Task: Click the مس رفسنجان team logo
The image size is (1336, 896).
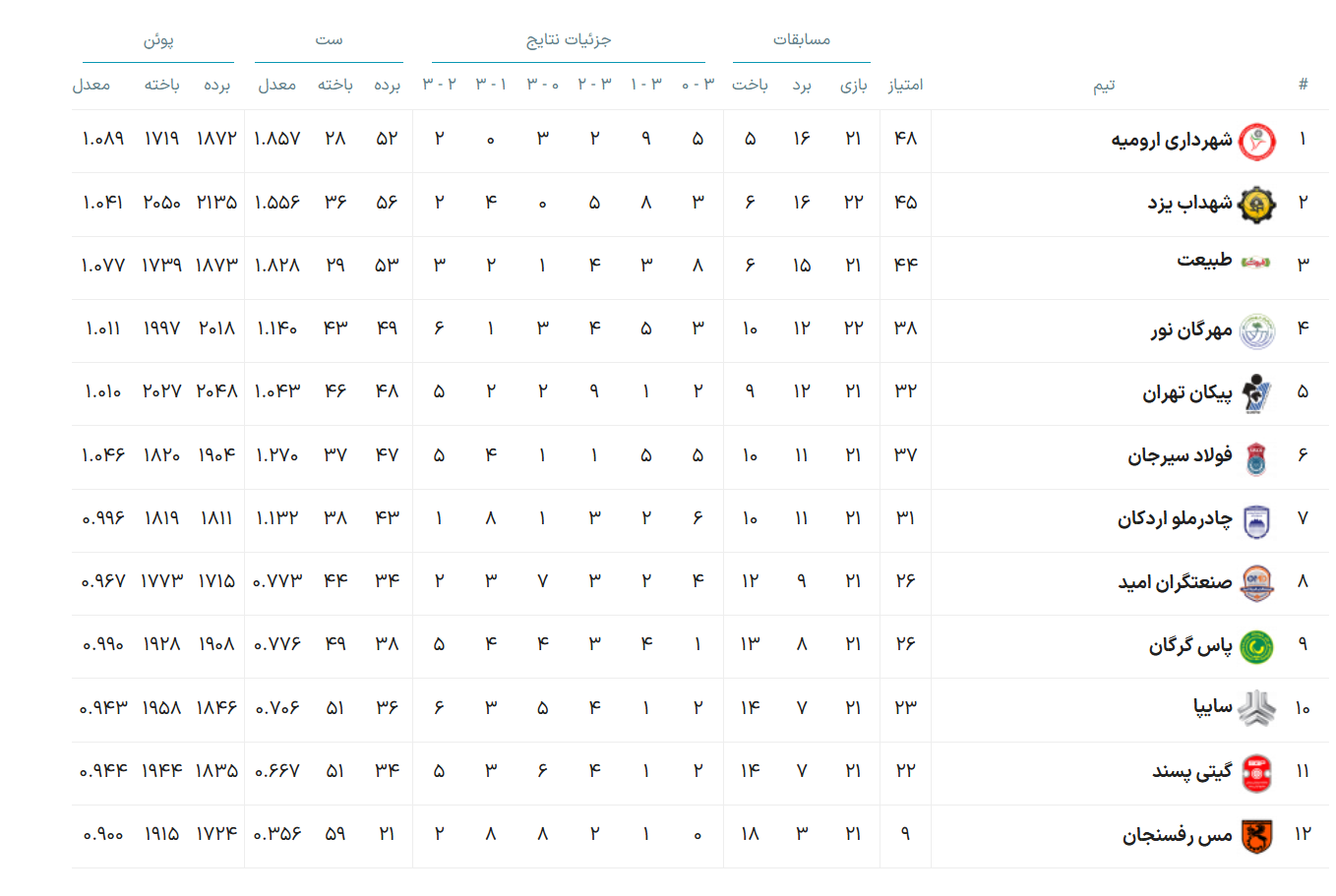Action: pos(1256,837)
